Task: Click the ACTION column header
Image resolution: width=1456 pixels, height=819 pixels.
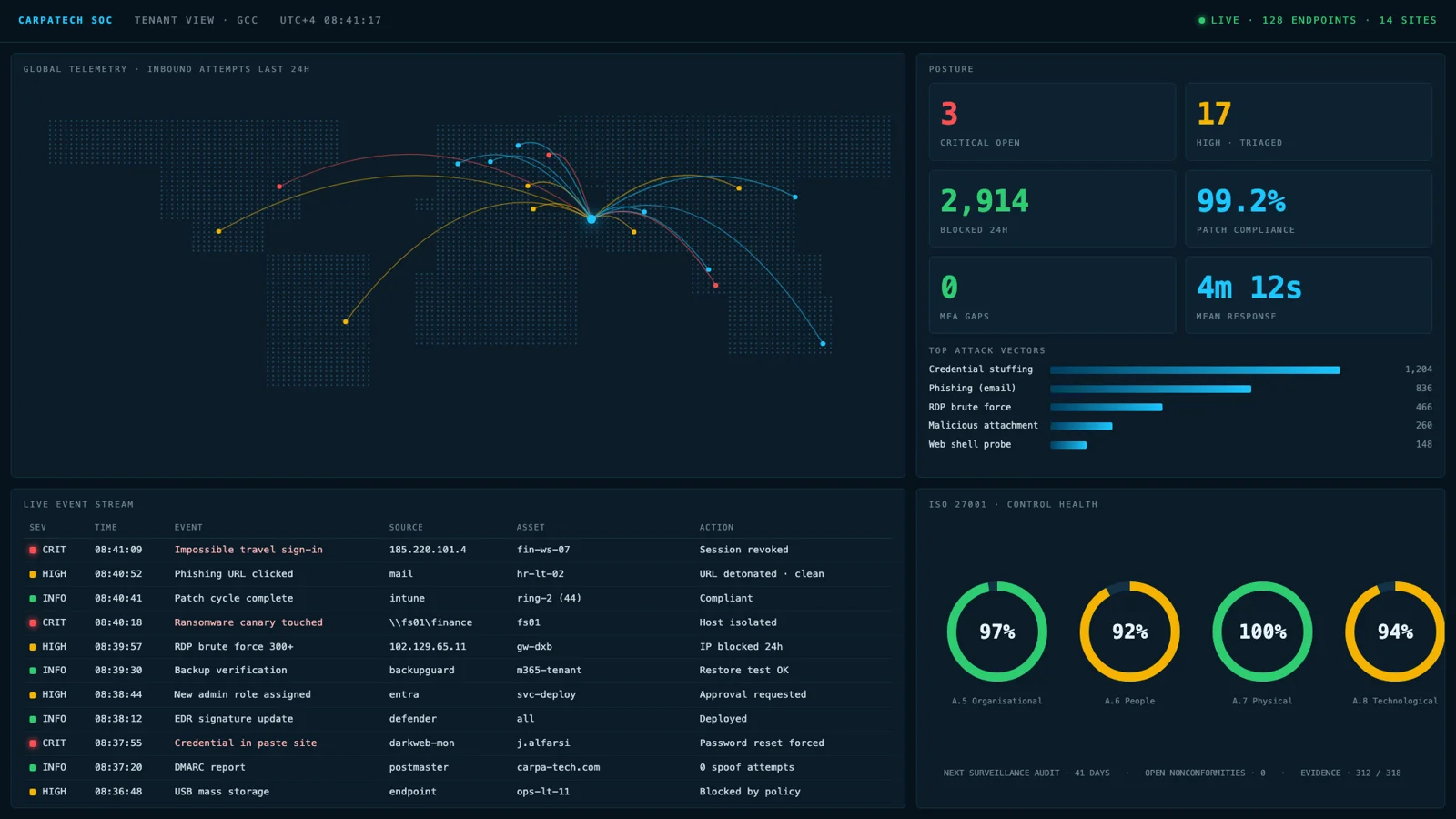Action: coord(716,528)
